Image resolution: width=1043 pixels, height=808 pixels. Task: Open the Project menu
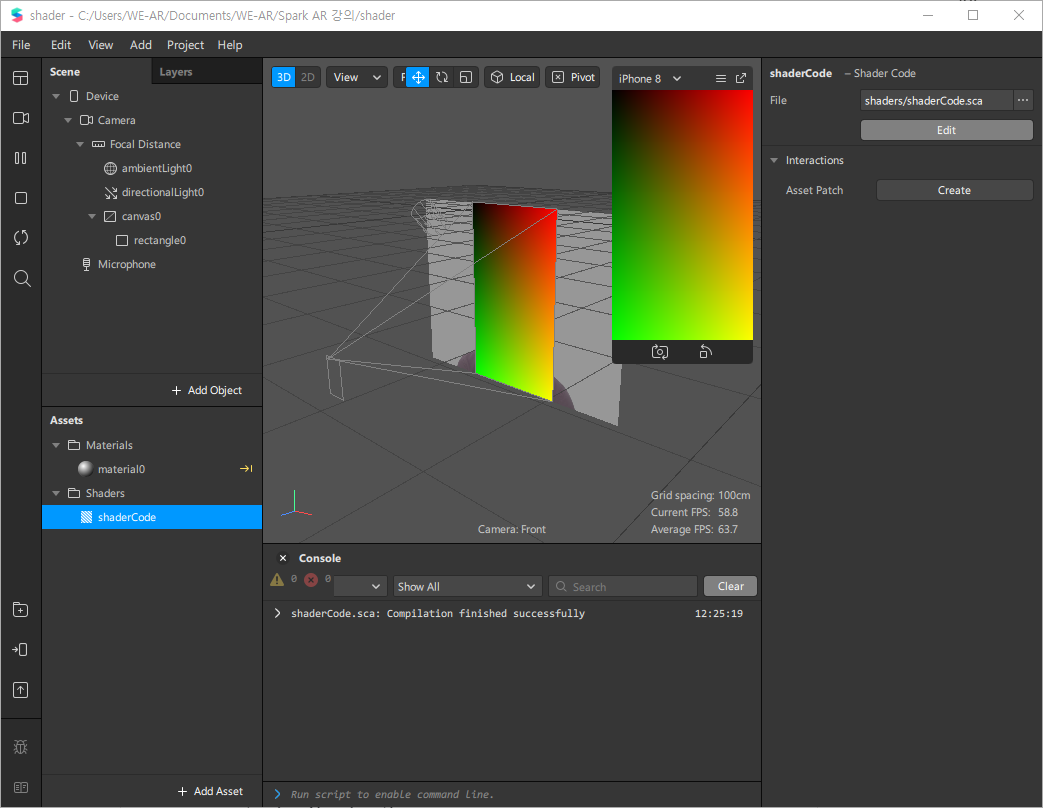[185, 45]
